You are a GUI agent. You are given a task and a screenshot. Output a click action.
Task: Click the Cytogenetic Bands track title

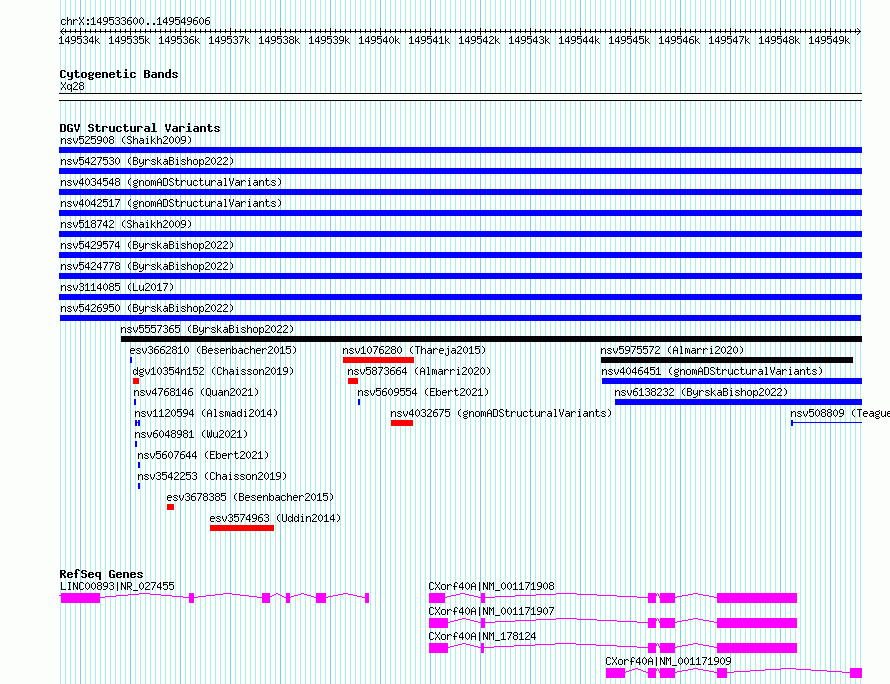point(119,74)
